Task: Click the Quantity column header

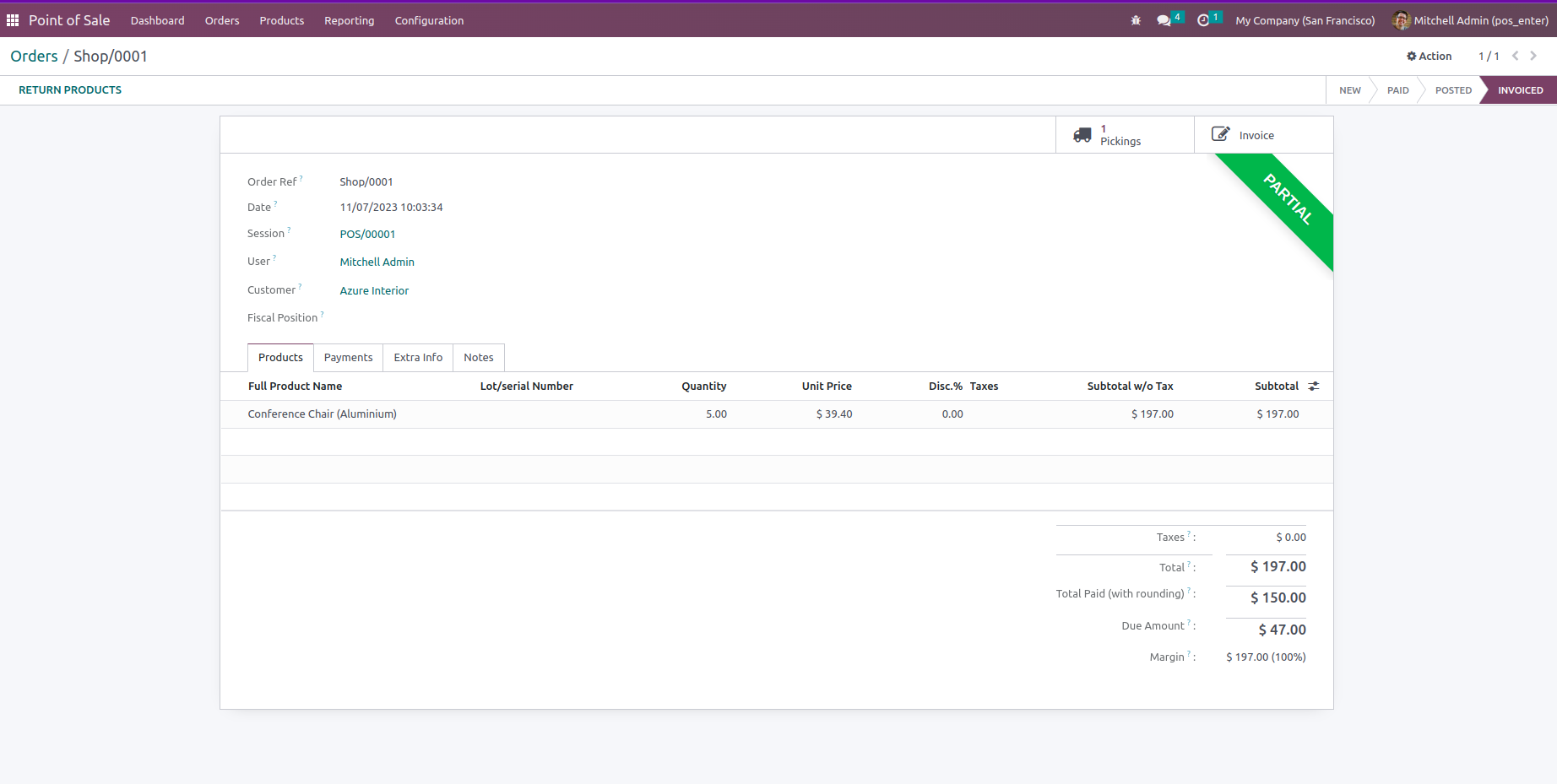Action: [x=704, y=387]
